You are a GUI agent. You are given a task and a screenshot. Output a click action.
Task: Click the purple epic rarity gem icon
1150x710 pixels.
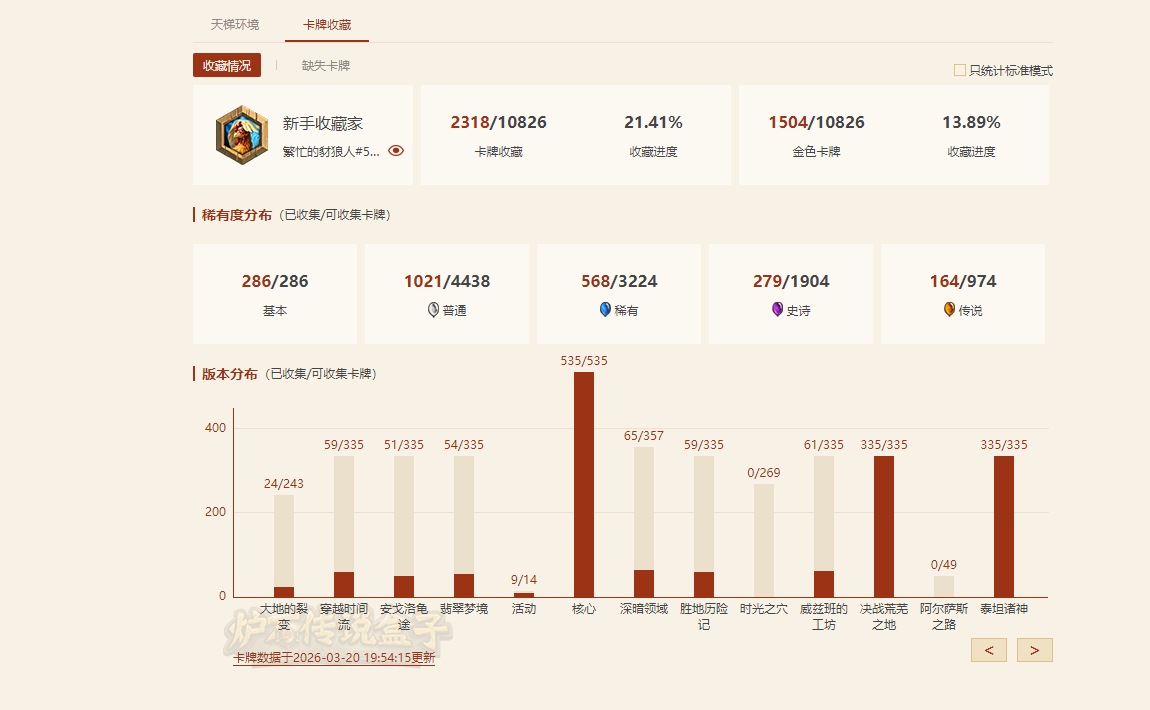coord(777,310)
